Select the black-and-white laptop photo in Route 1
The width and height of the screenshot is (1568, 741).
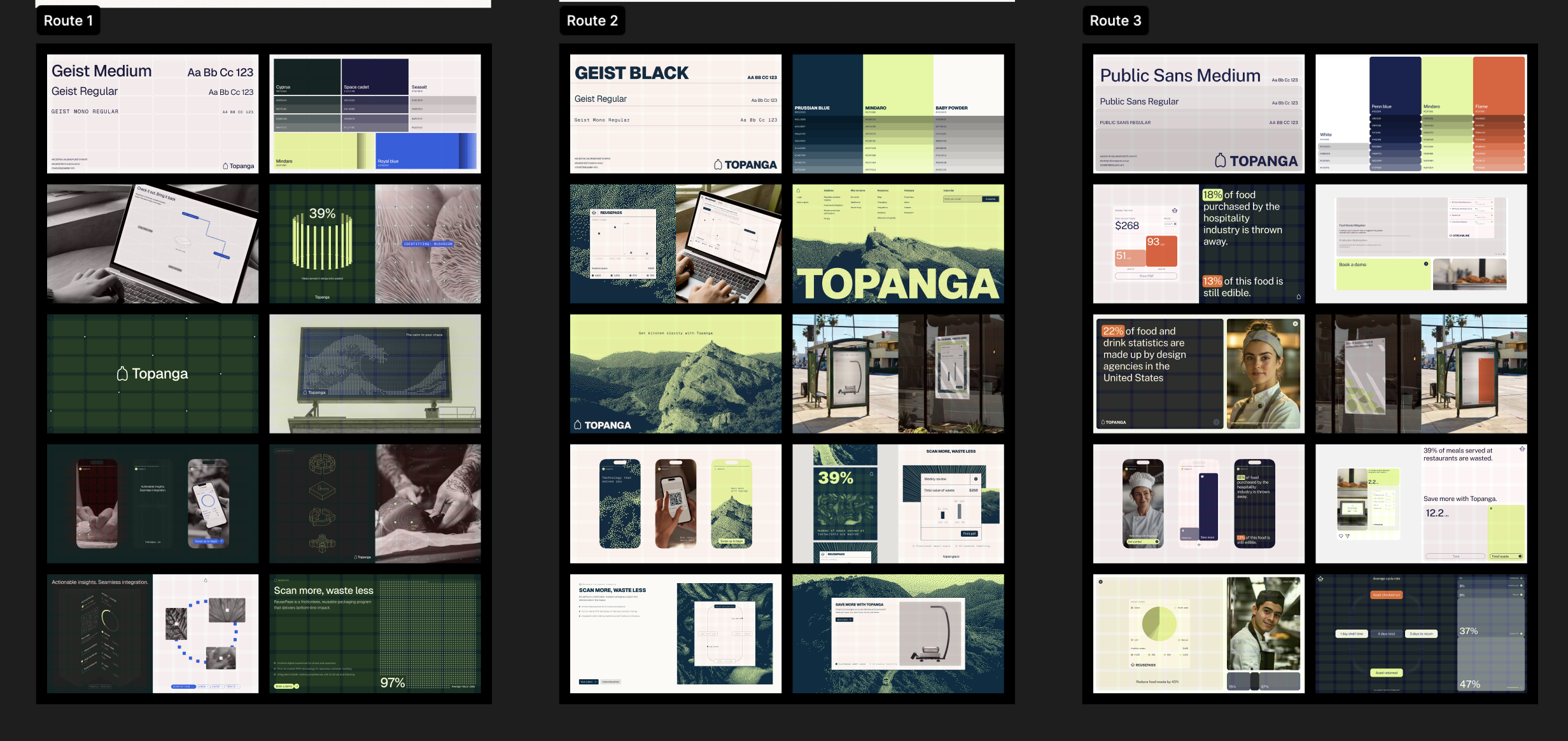pos(153,244)
